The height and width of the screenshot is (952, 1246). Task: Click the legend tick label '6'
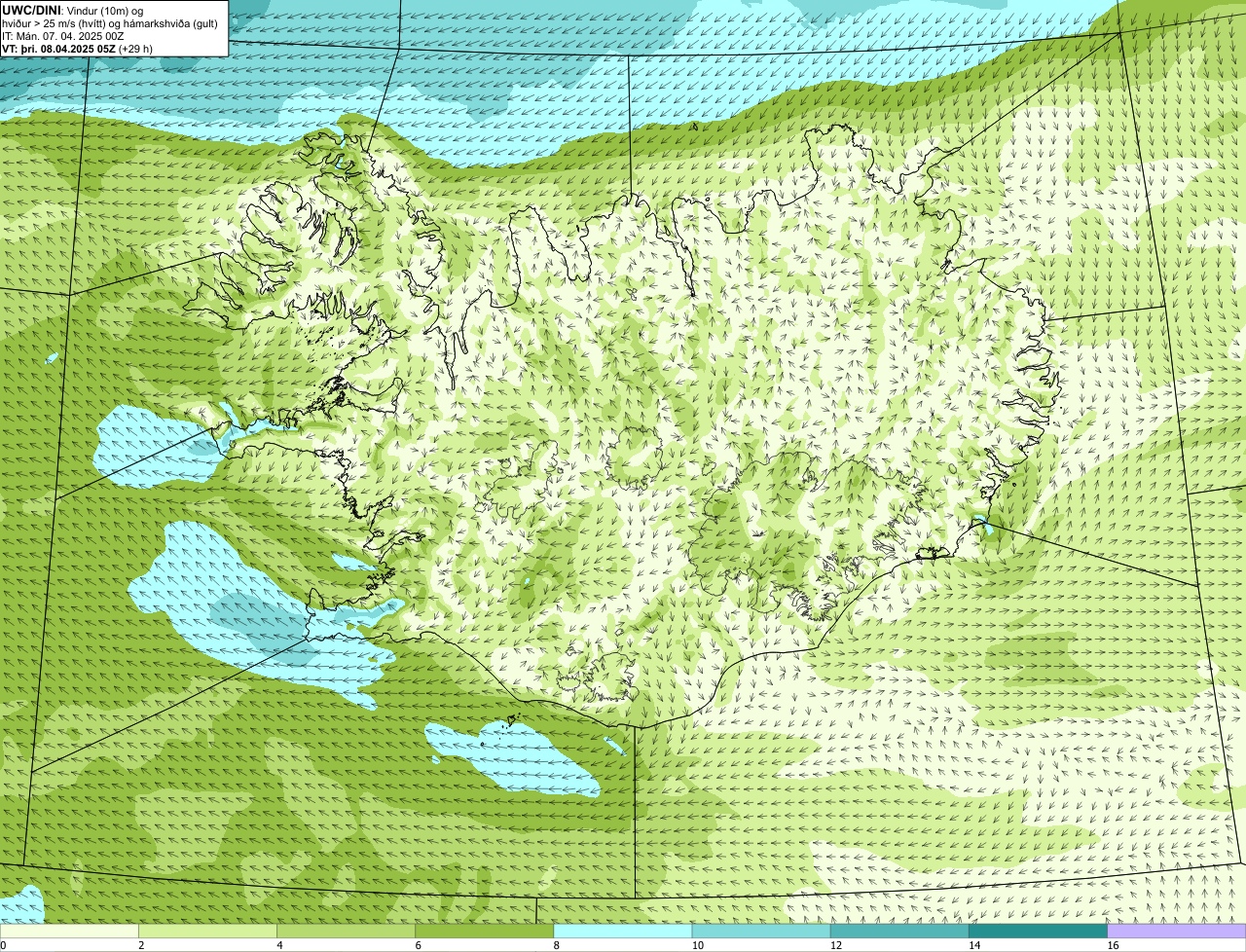pyautogui.click(x=419, y=945)
